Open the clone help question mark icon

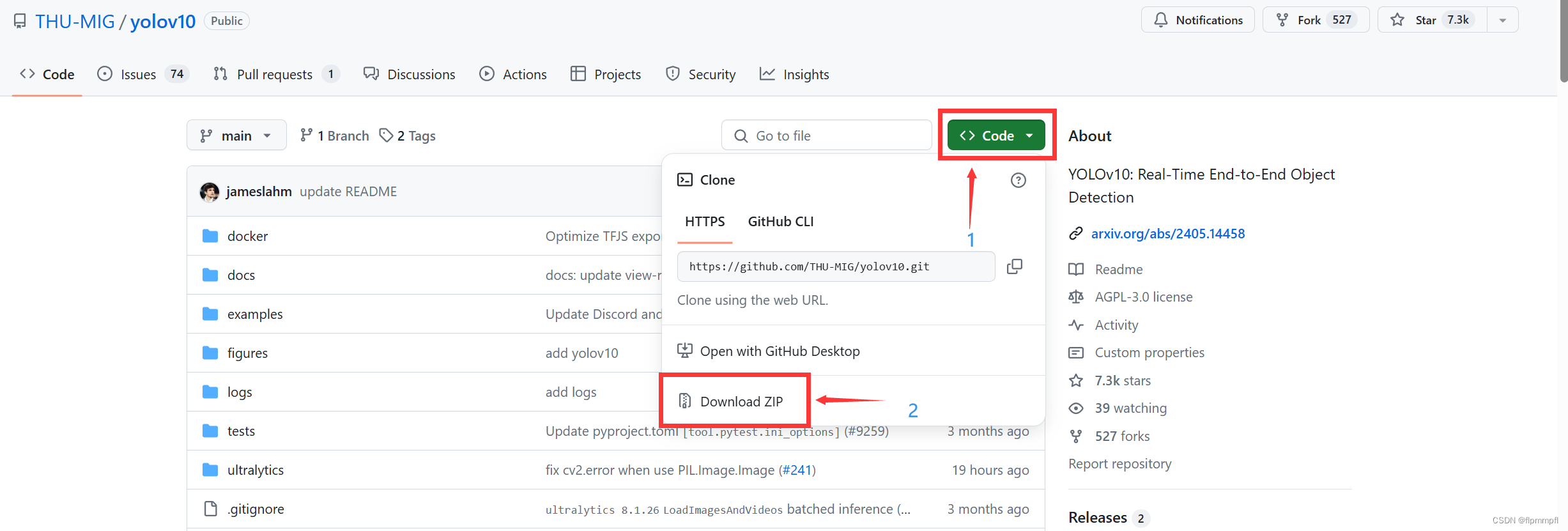1018,180
